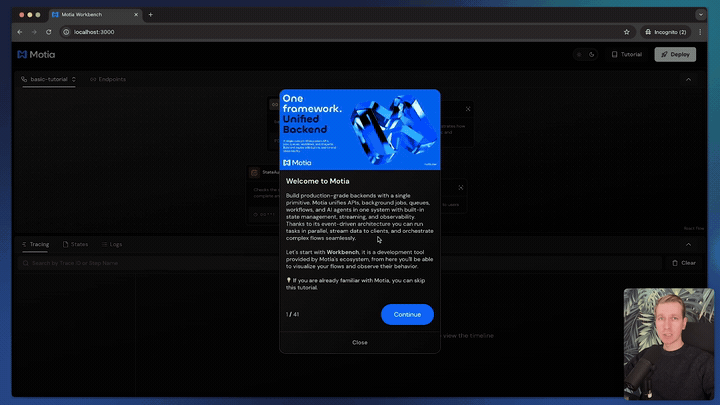Screen dimensions: 720x405
Task: Click the Deploy button
Action: [x=675, y=54]
